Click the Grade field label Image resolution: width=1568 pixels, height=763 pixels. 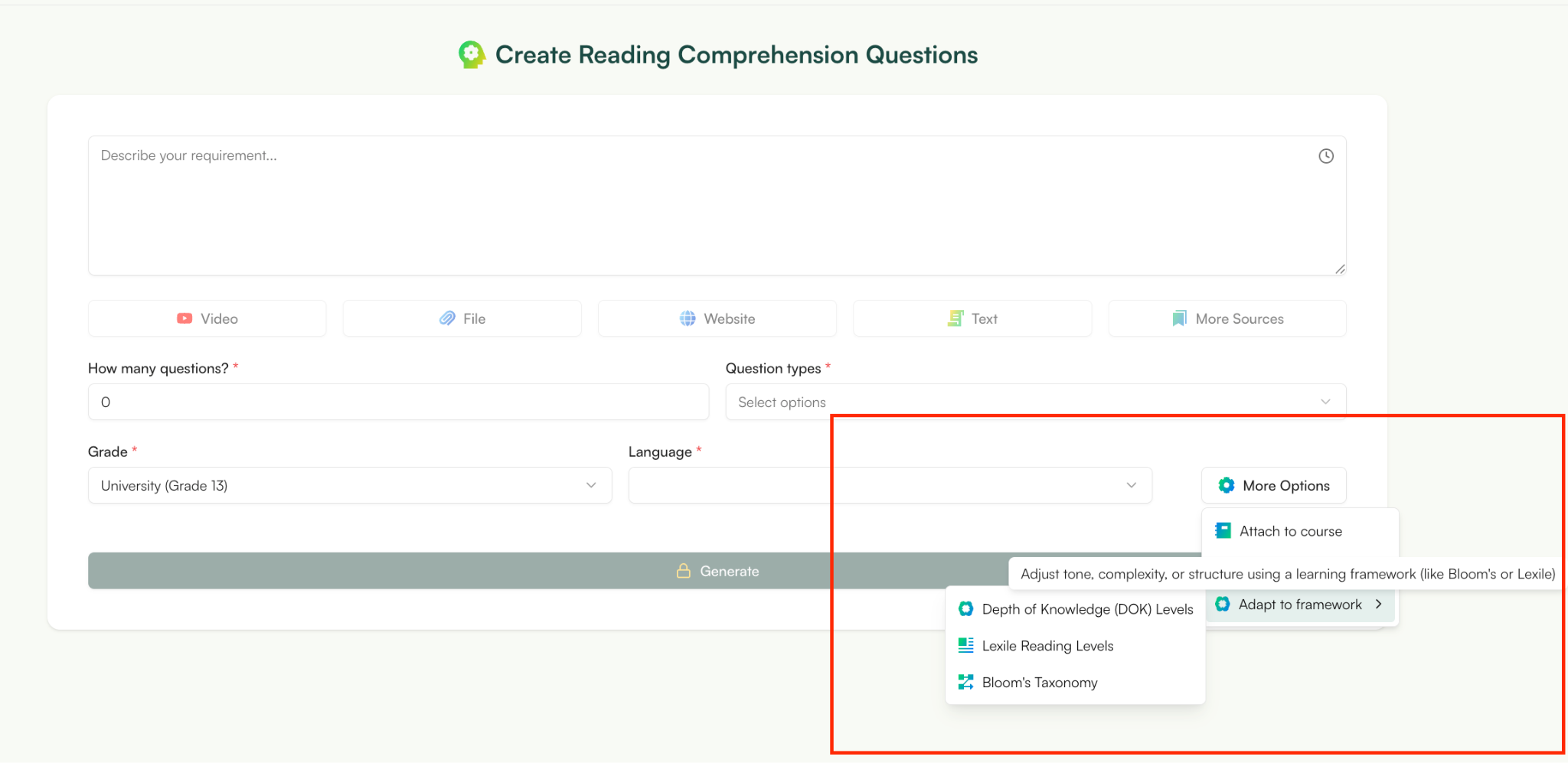(108, 452)
